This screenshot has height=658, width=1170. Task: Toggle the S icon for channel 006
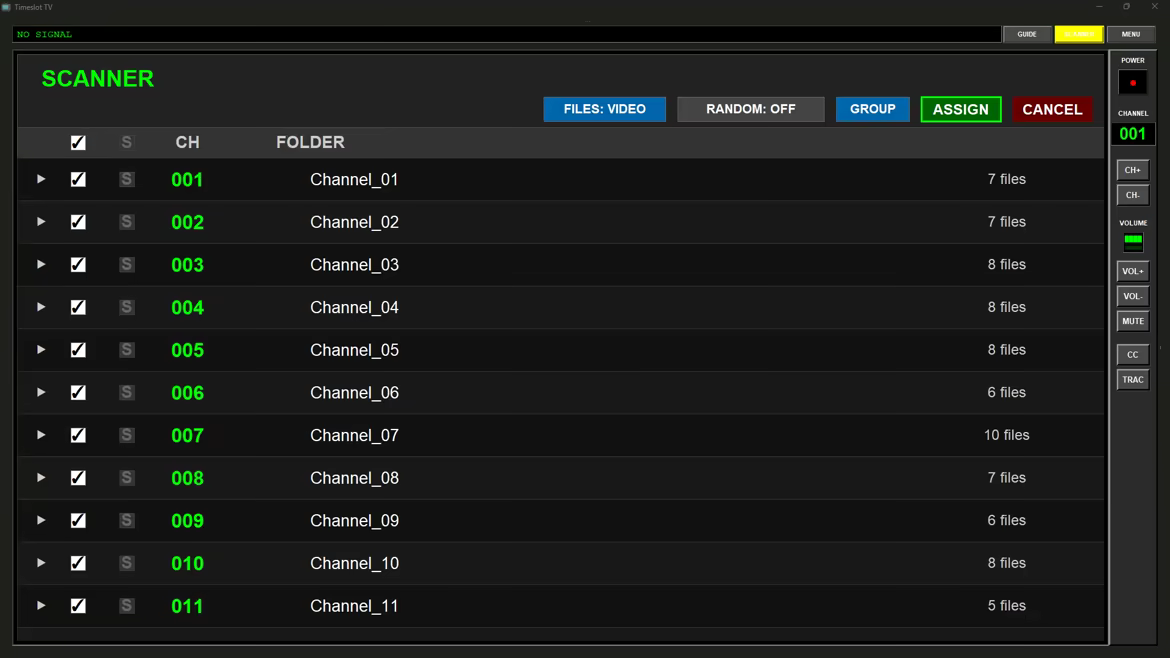pyautogui.click(x=127, y=392)
